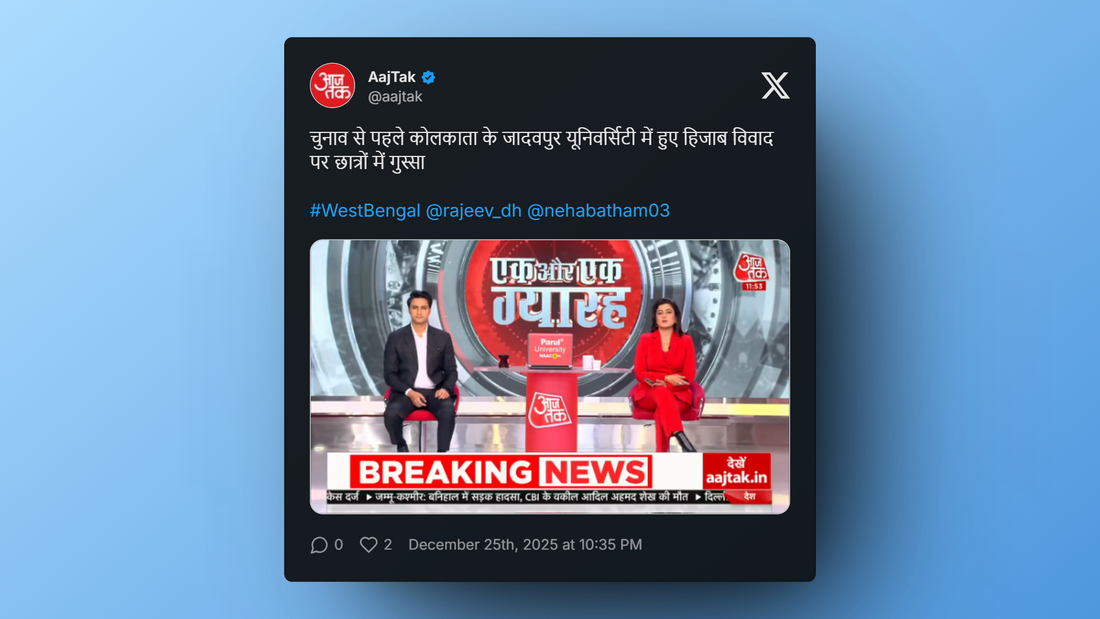Screen dimensions: 1100x619
Task: Click the @aajtak handle
Action: (x=395, y=97)
